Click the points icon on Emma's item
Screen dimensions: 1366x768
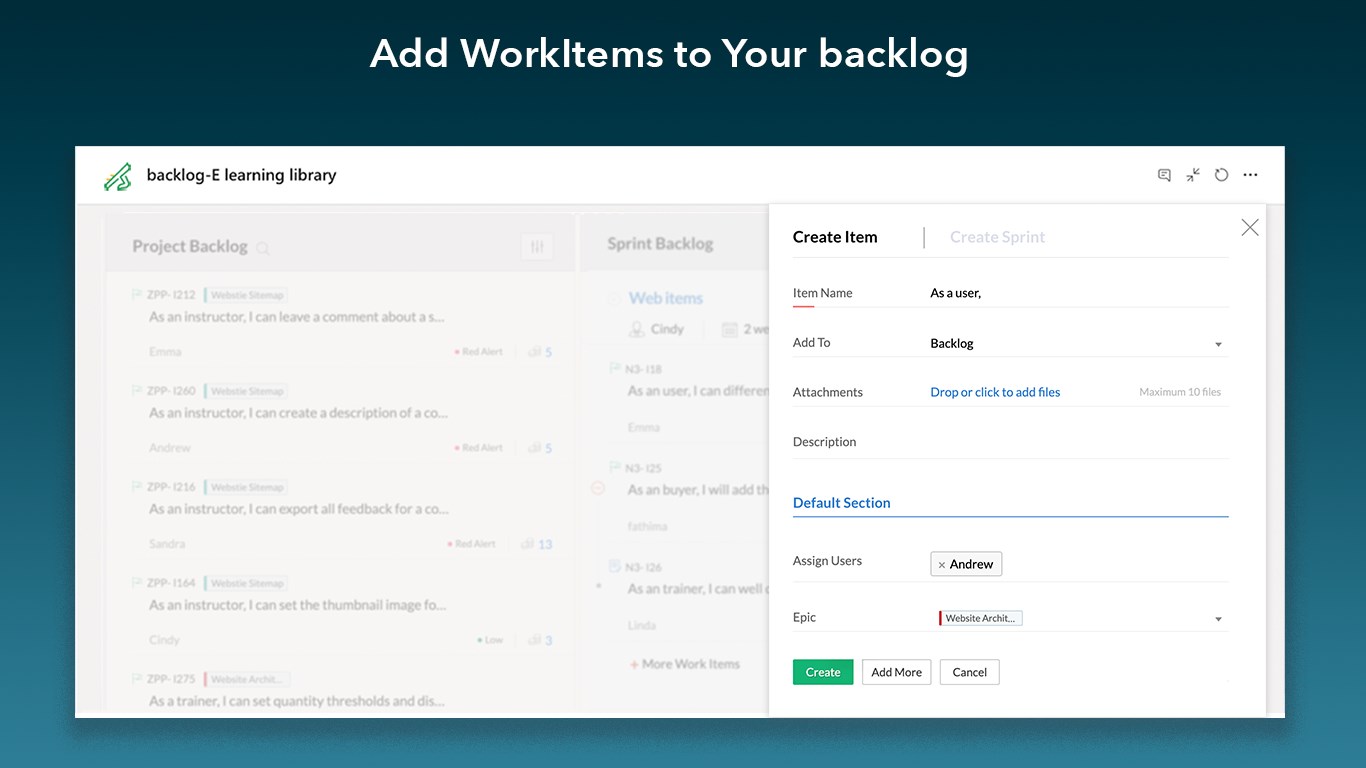[533, 352]
